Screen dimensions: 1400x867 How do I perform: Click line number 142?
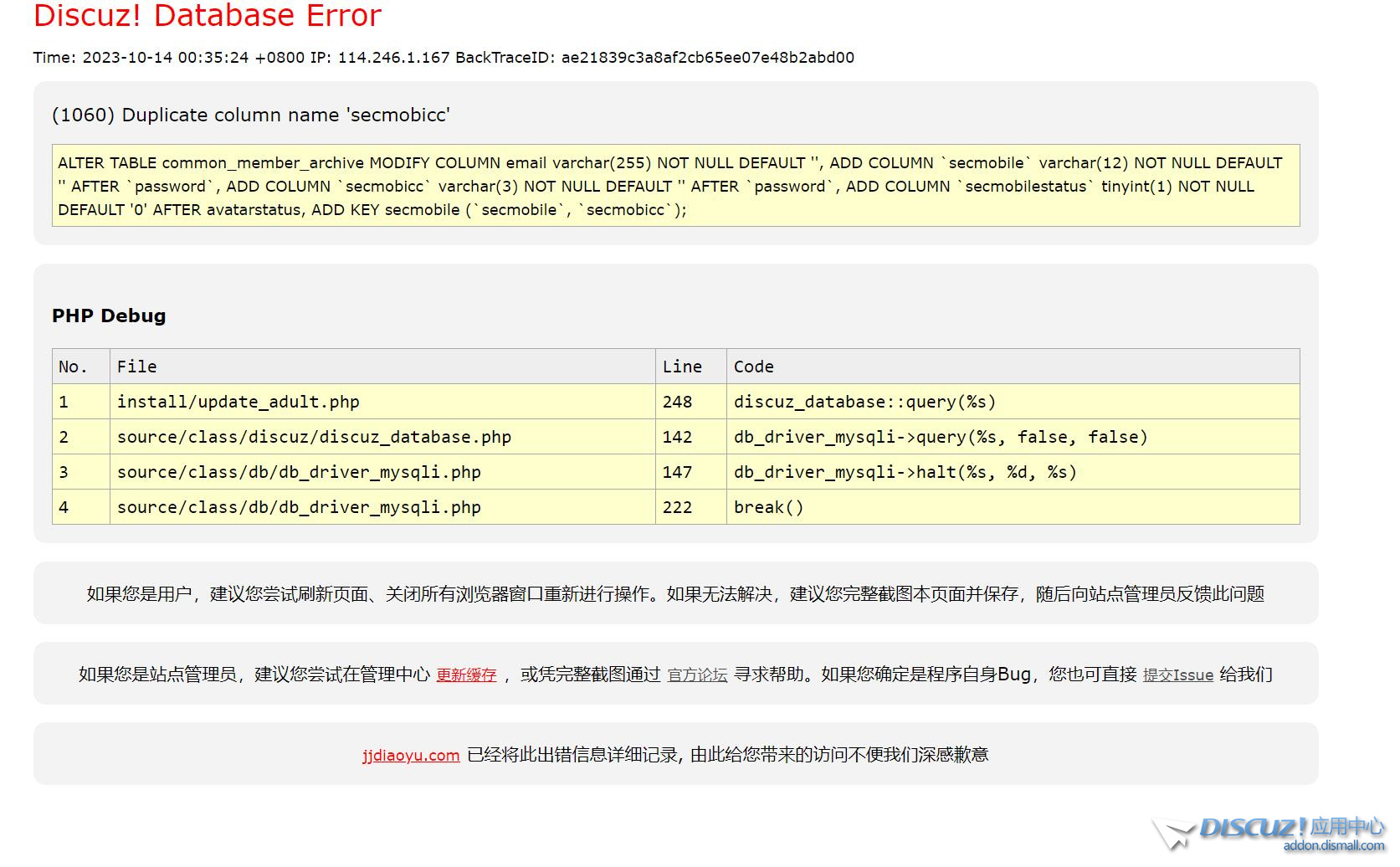[691, 437]
